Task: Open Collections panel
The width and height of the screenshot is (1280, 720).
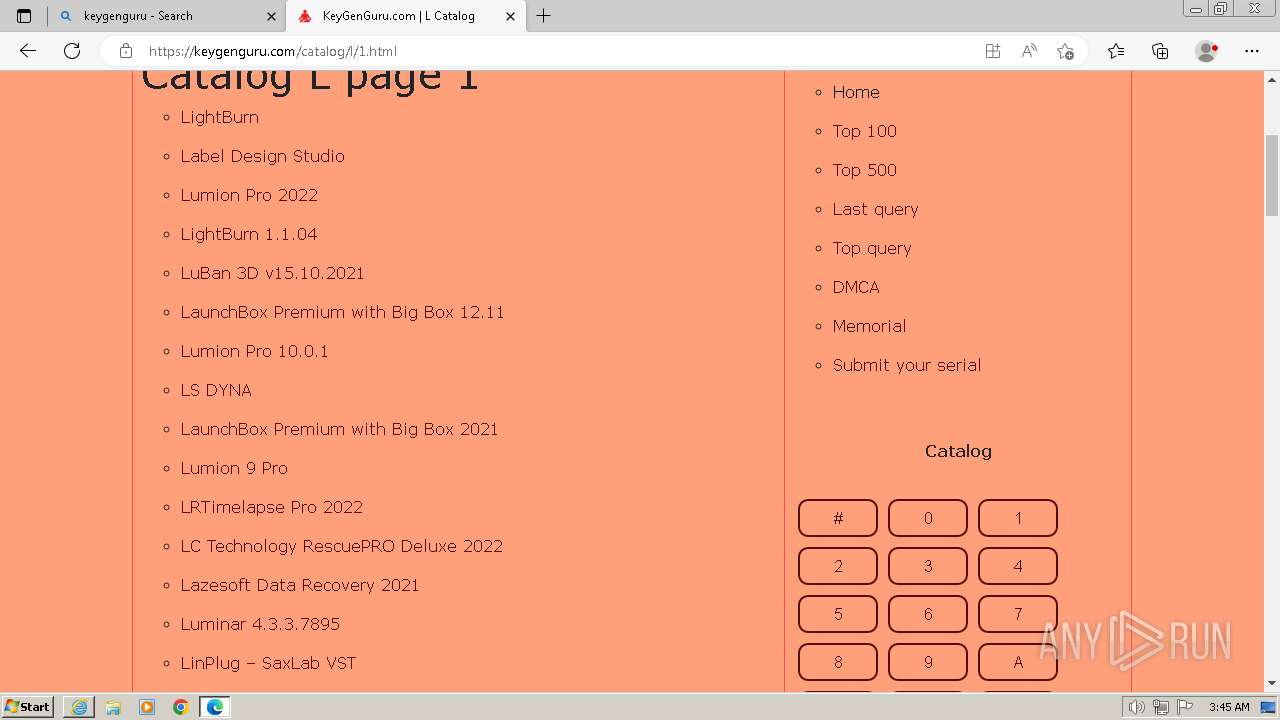Action: 1160,51
